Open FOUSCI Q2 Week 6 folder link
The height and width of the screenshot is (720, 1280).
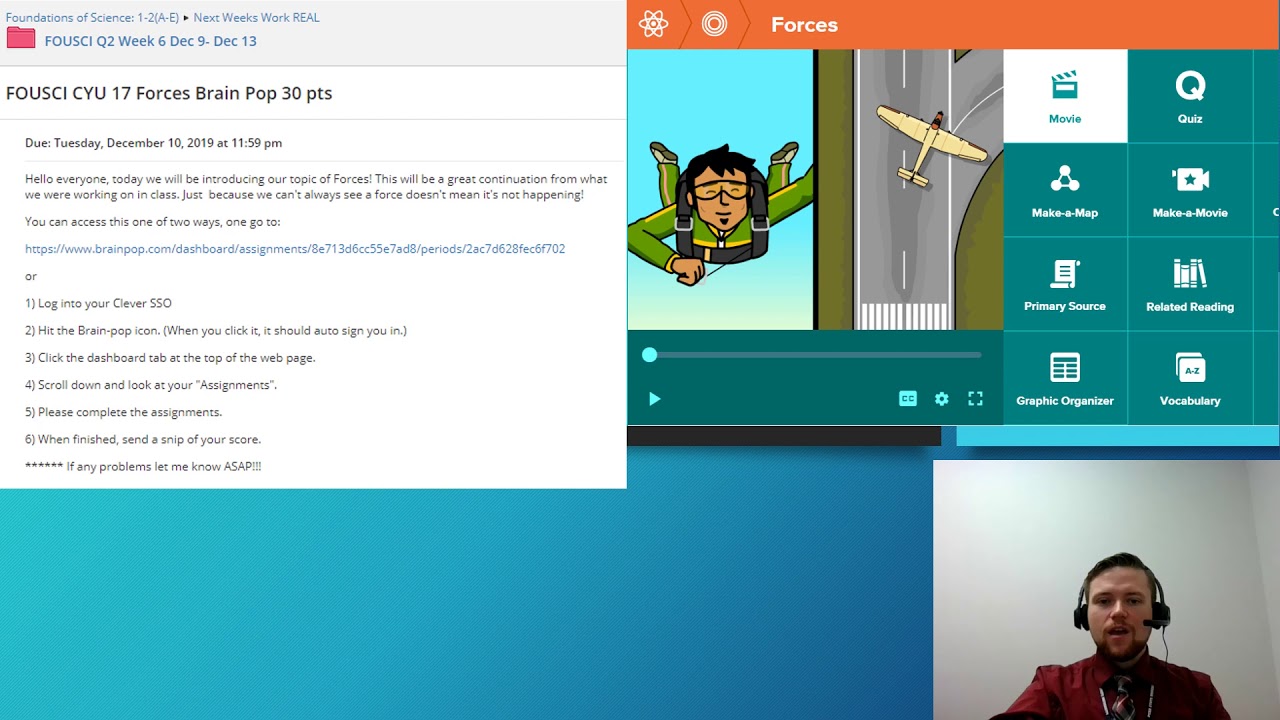click(x=150, y=41)
